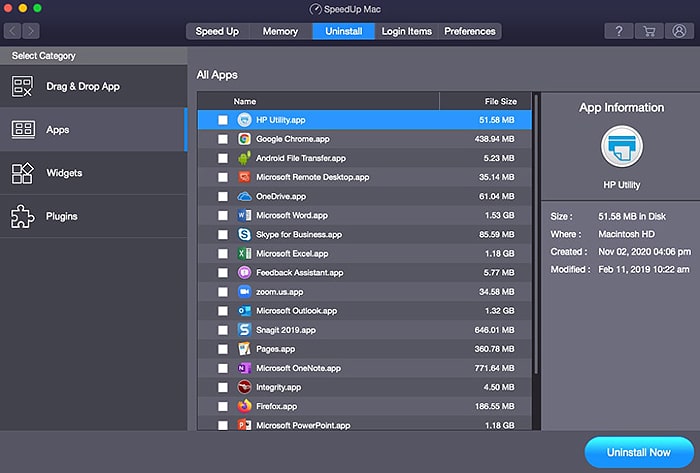Select the Microsoft OneNote.app row name

[x=298, y=368]
